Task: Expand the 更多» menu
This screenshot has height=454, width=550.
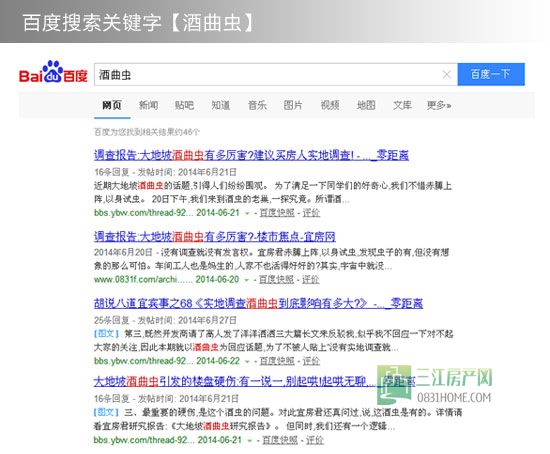Action: point(439,105)
